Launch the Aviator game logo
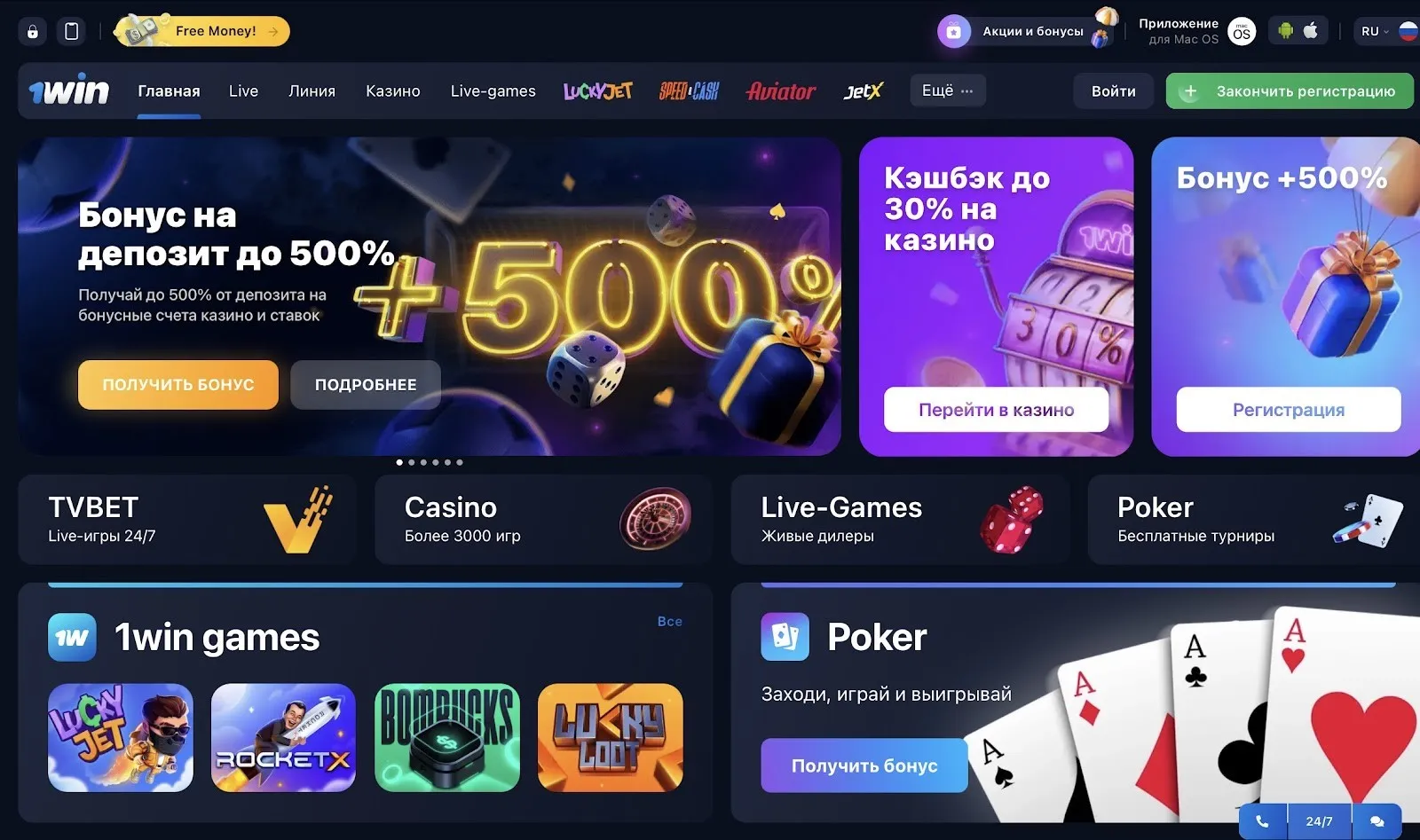The height and width of the screenshot is (840, 1420). click(x=780, y=91)
